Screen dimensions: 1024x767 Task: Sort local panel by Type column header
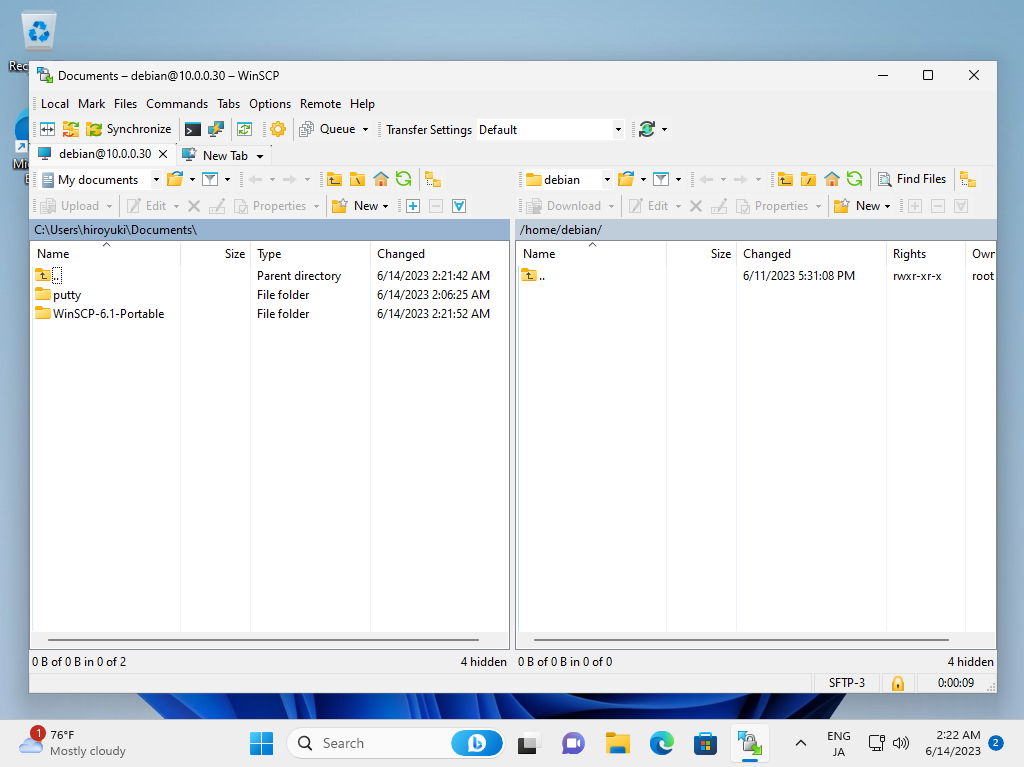pyautogui.click(x=310, y=254)
